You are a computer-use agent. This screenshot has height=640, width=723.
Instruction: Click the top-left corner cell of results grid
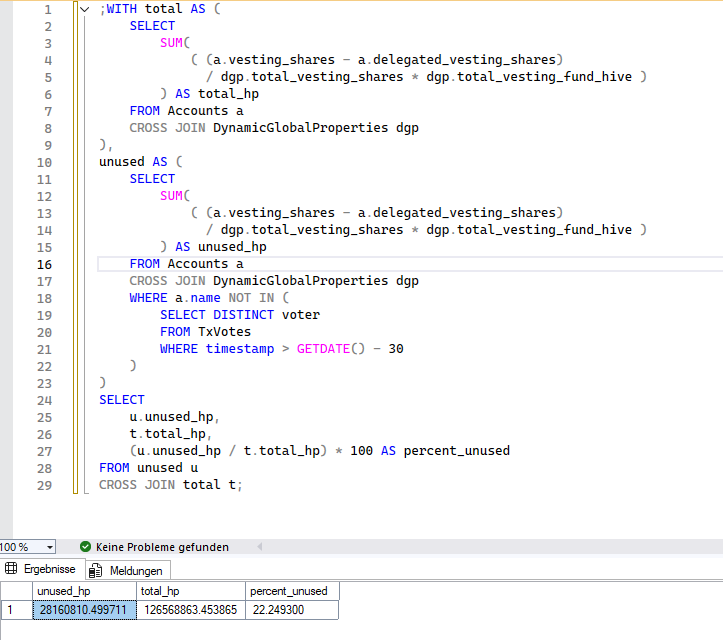(x=17, y=591)
